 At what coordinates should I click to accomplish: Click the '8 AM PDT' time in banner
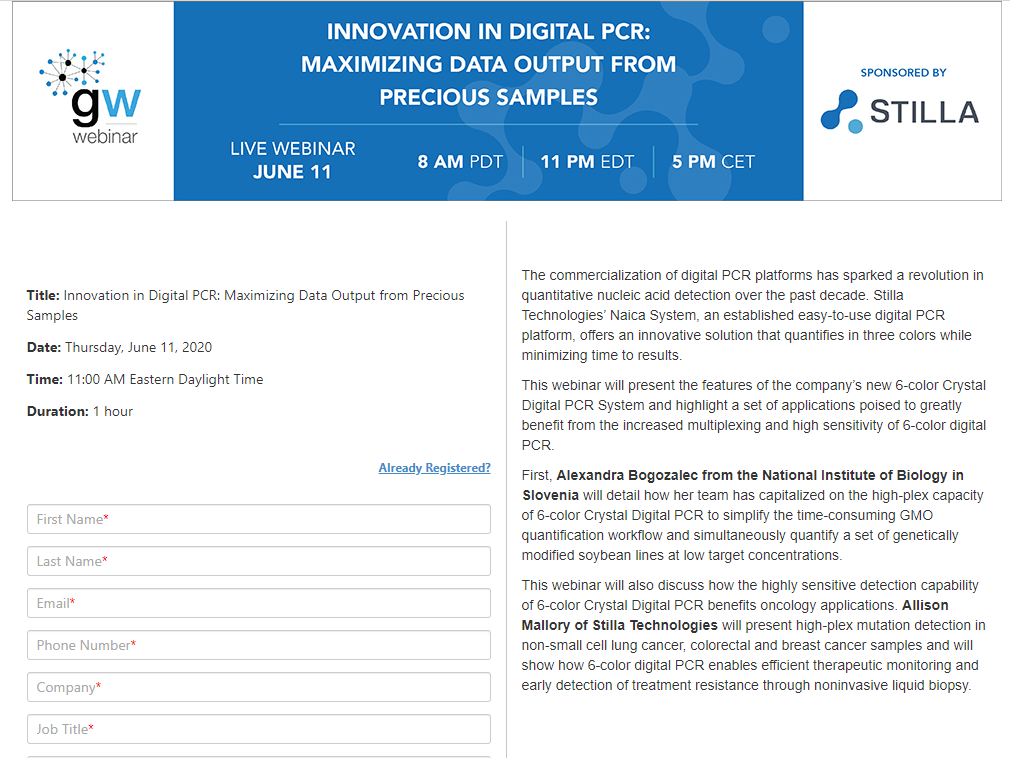click(460, 162)
